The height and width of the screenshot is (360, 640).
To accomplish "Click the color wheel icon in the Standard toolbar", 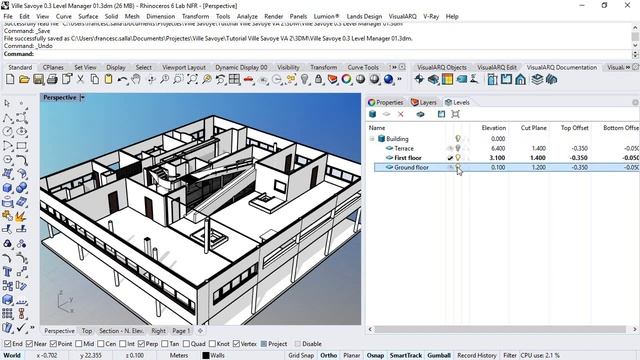I will tap(347, 79).
